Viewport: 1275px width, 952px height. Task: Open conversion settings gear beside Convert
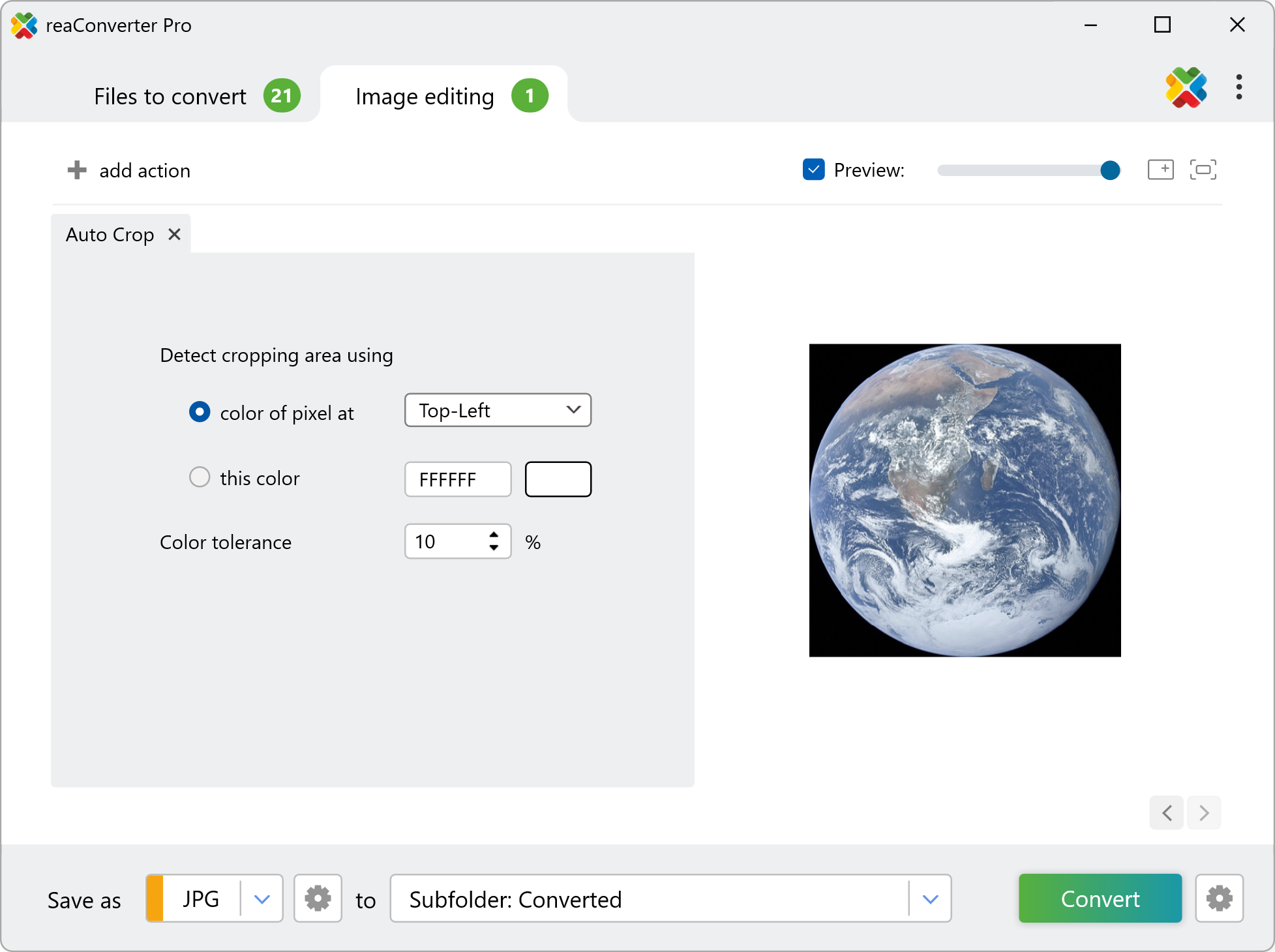click(x=1218, y=899)
